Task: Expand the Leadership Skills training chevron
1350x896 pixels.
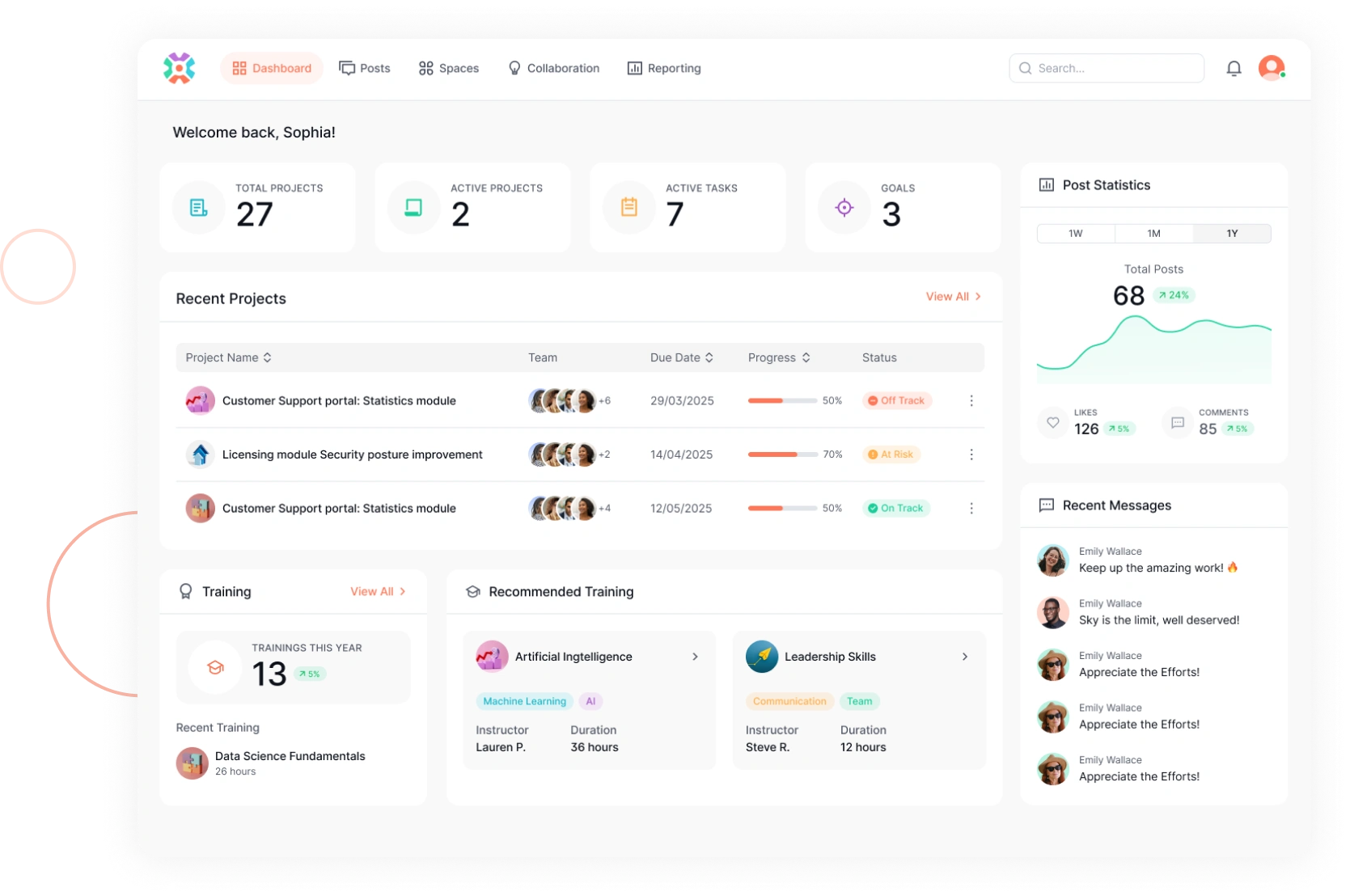Action: click(x=964, y=657)
